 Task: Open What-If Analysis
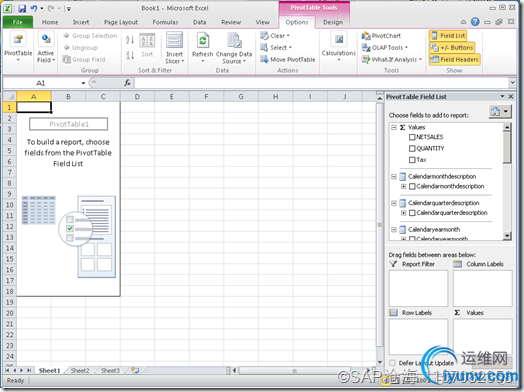tap(392, 59)
